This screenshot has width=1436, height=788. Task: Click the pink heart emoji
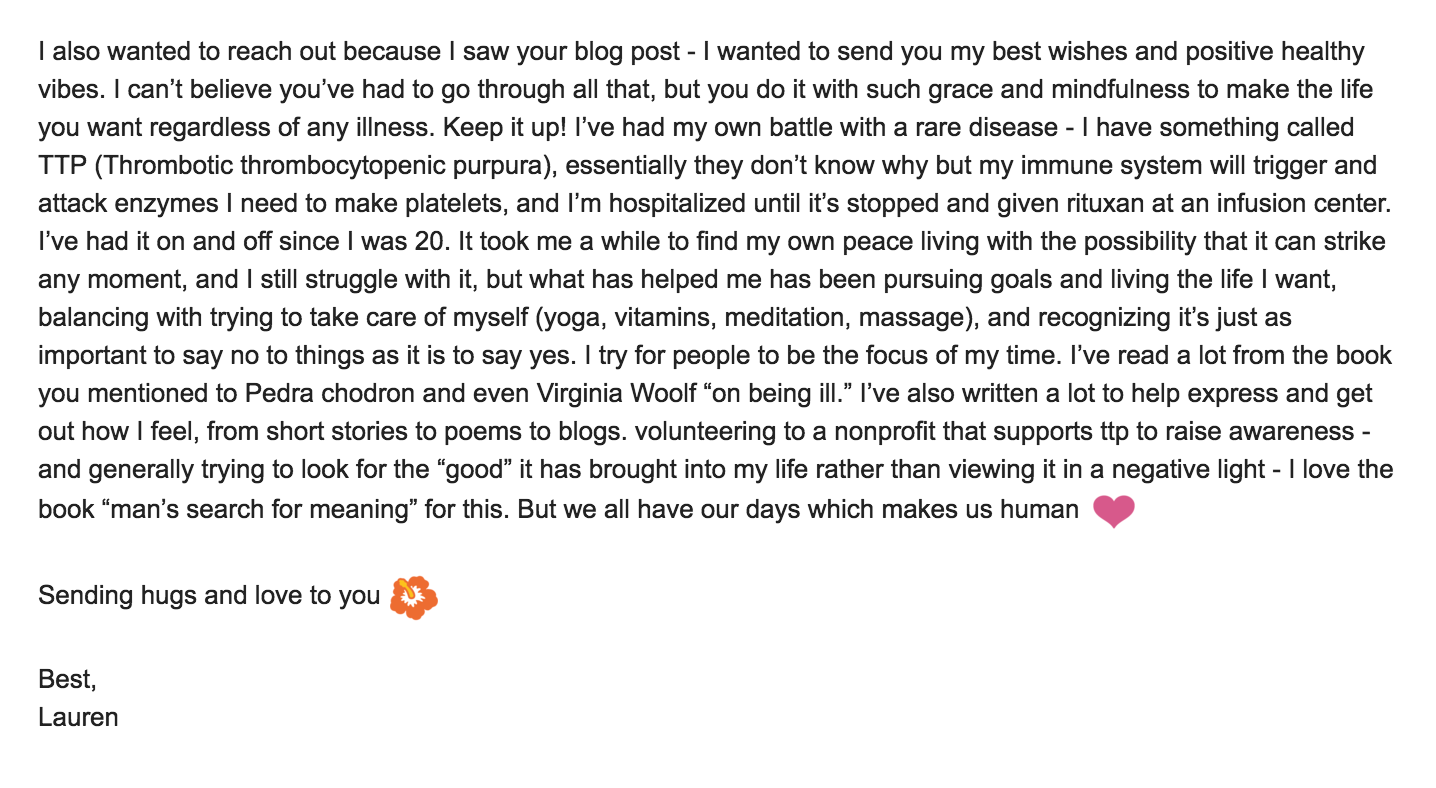(1113, 511)
